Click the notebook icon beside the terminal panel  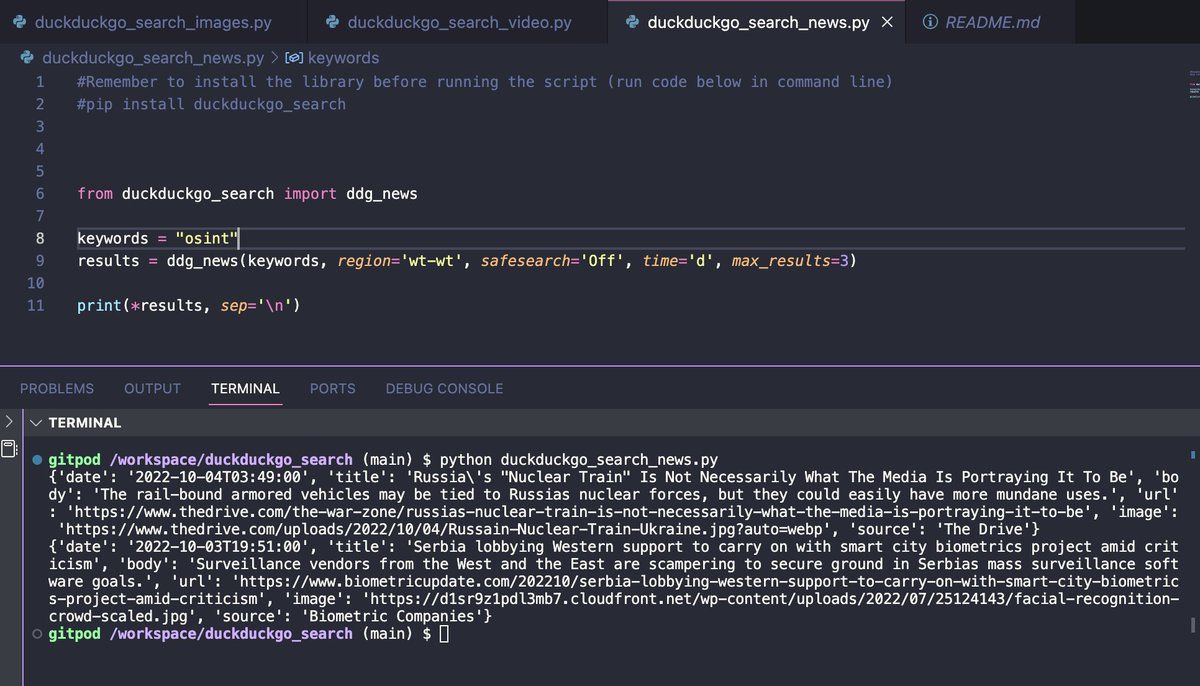tap(10, 448)
